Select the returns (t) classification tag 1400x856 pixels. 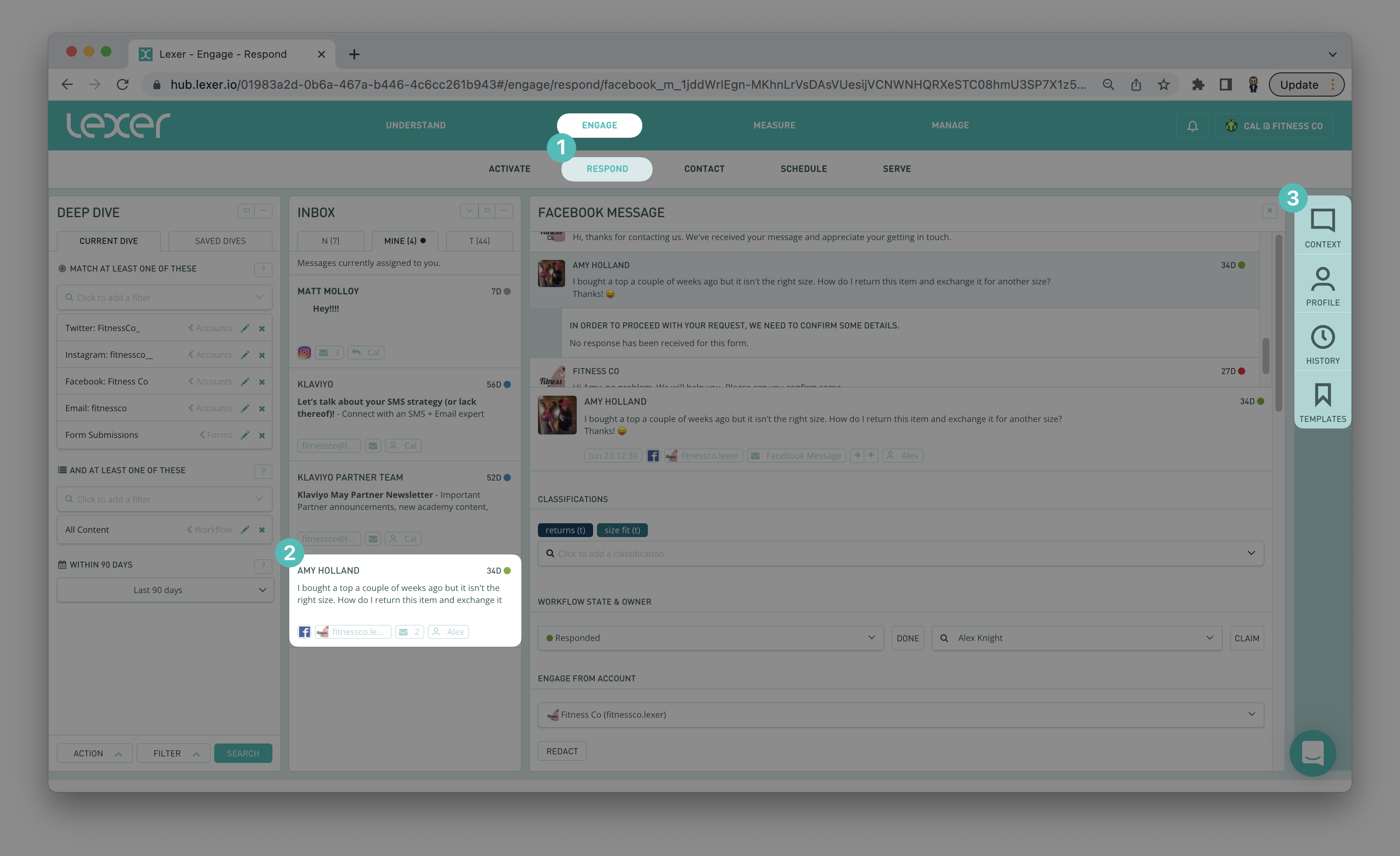pyautogui.click(x=565, y=530)
